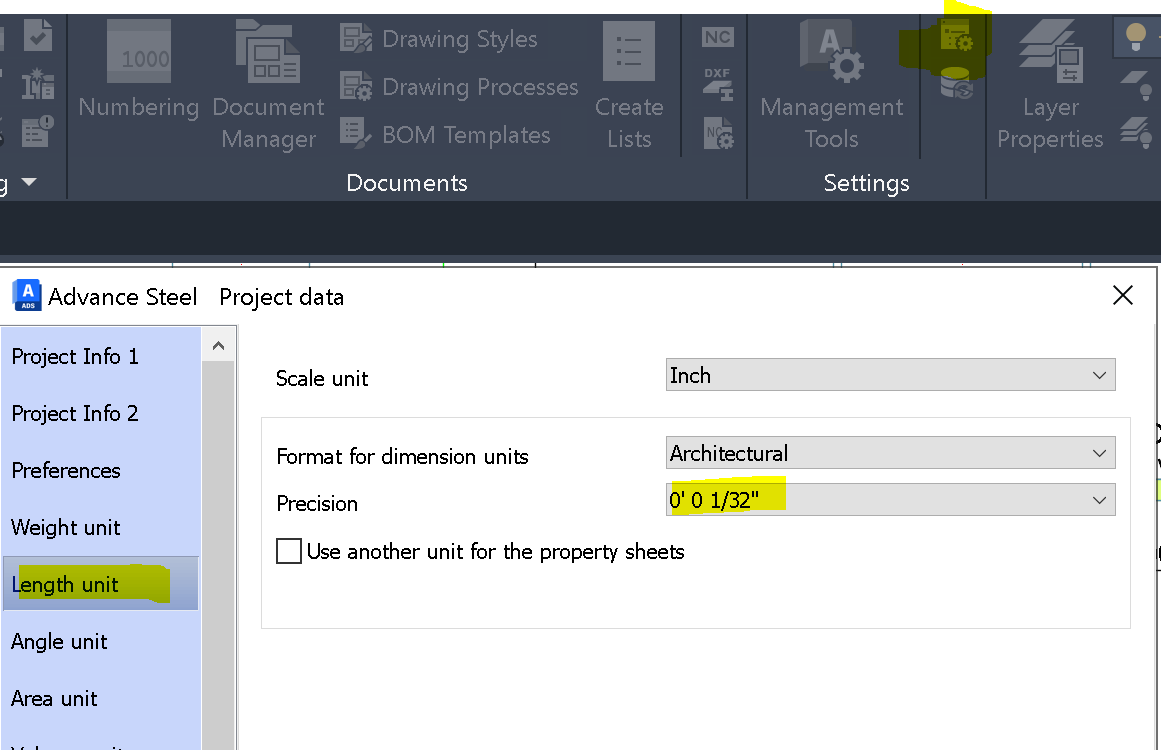The width and height of the screenshot is (1161, 750).
Task: Open the Document Manager
Action: click(267, 80)
